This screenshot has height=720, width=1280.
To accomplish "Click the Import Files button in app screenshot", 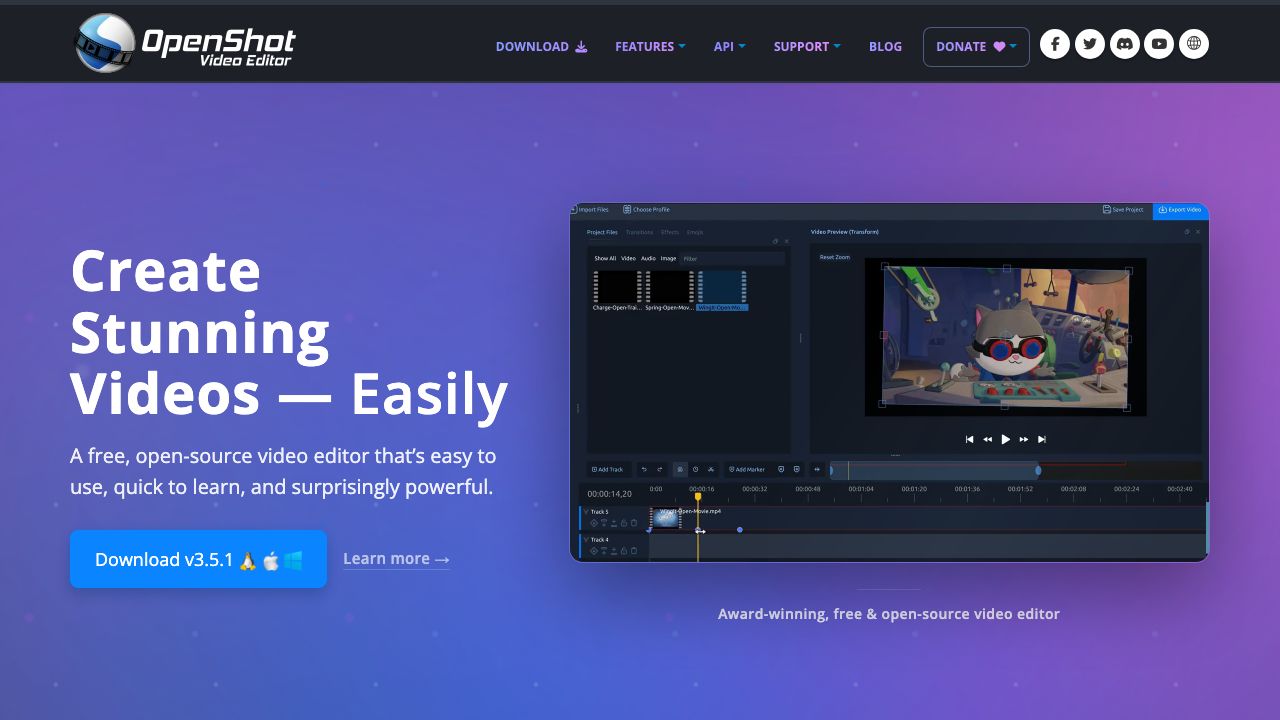I will [x=590, y=210].
